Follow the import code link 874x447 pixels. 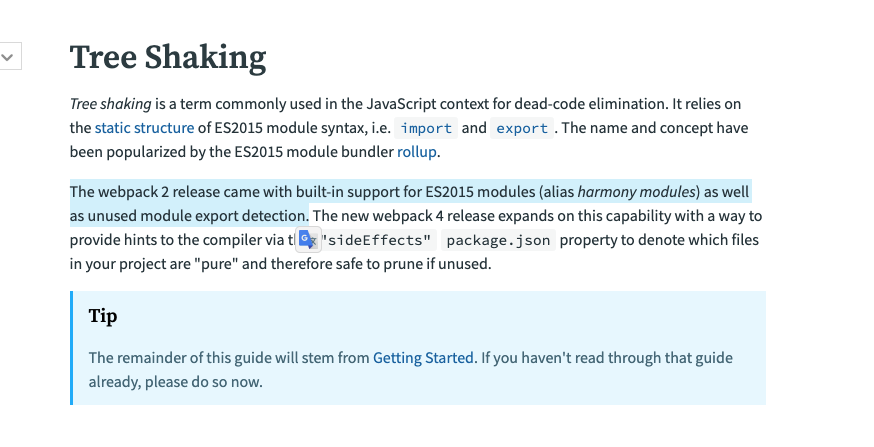tap(426, 128)
